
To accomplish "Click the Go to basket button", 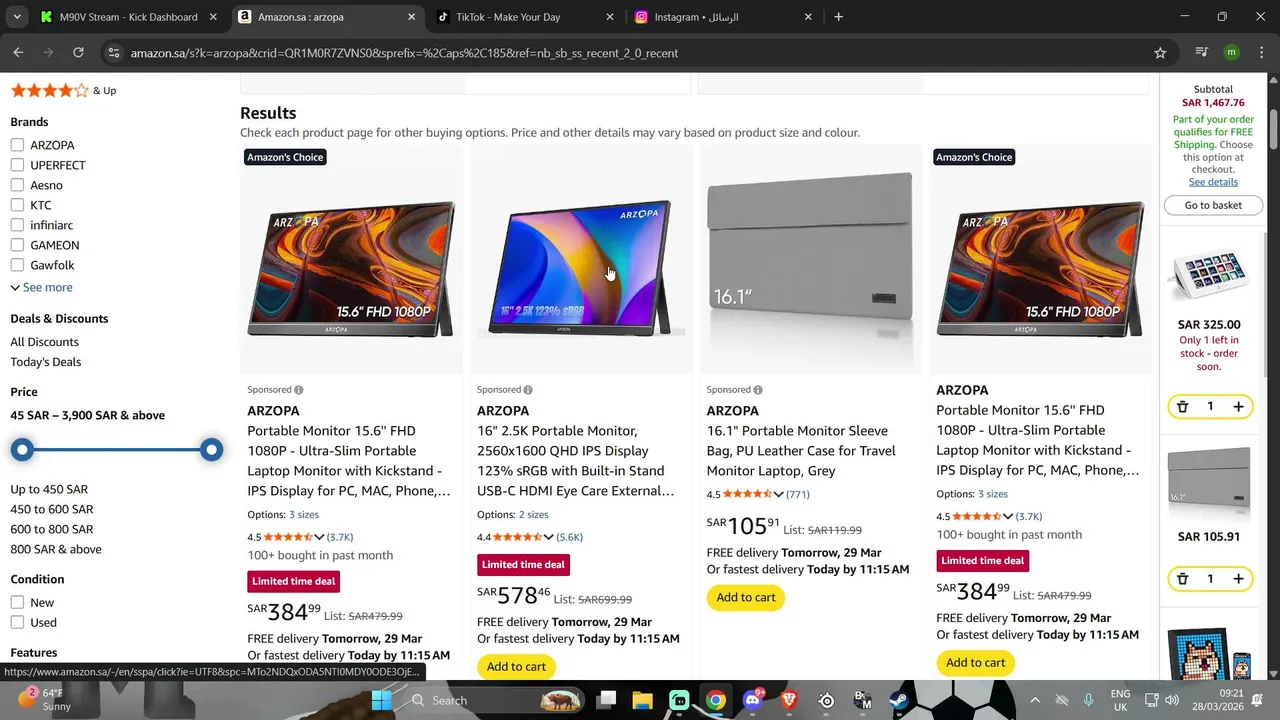I will (1213, 205).
